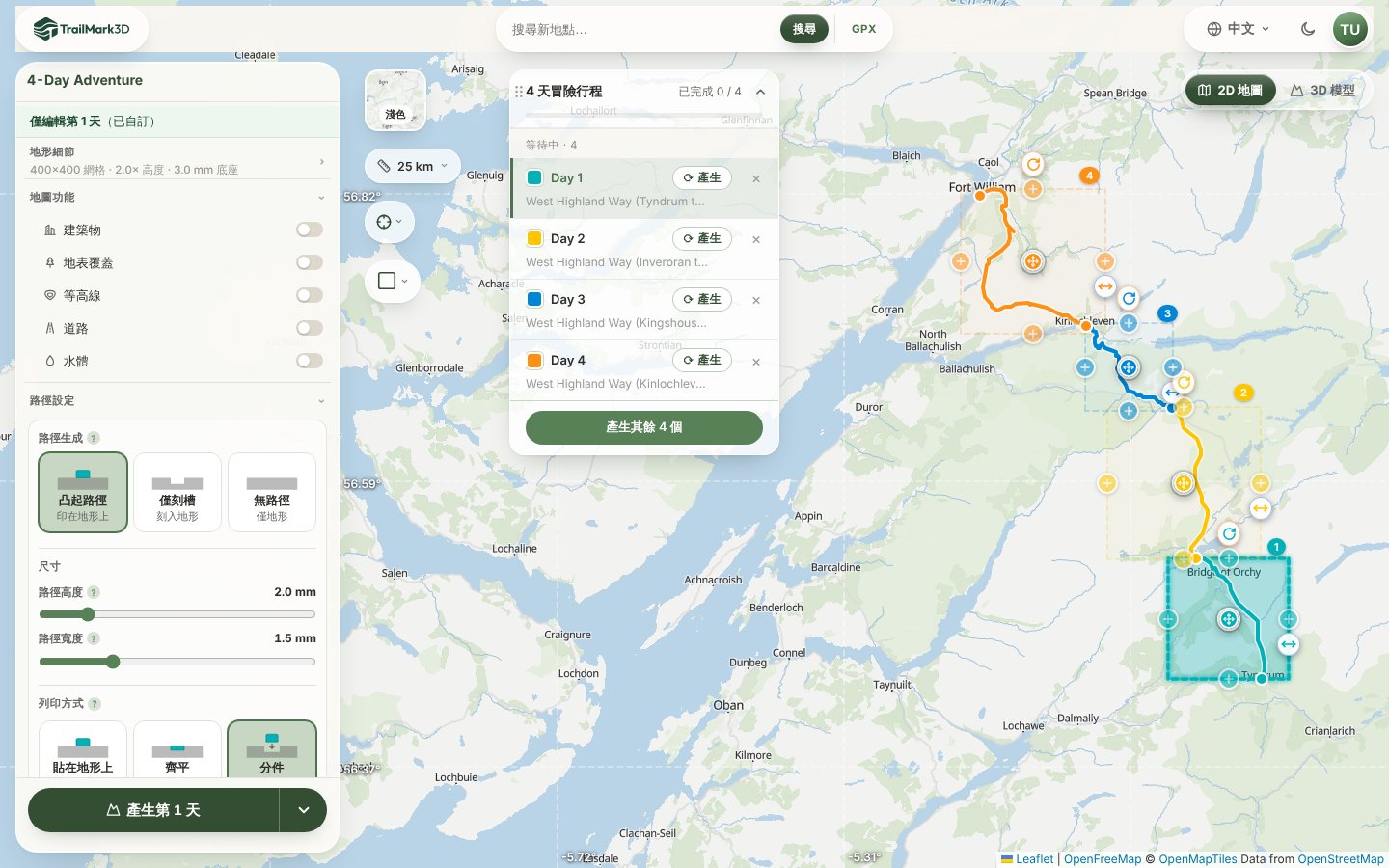Switch to the 2D 地圖 tab
1389x868 pixels.
pyautogui.click(x=1231, y=90)
